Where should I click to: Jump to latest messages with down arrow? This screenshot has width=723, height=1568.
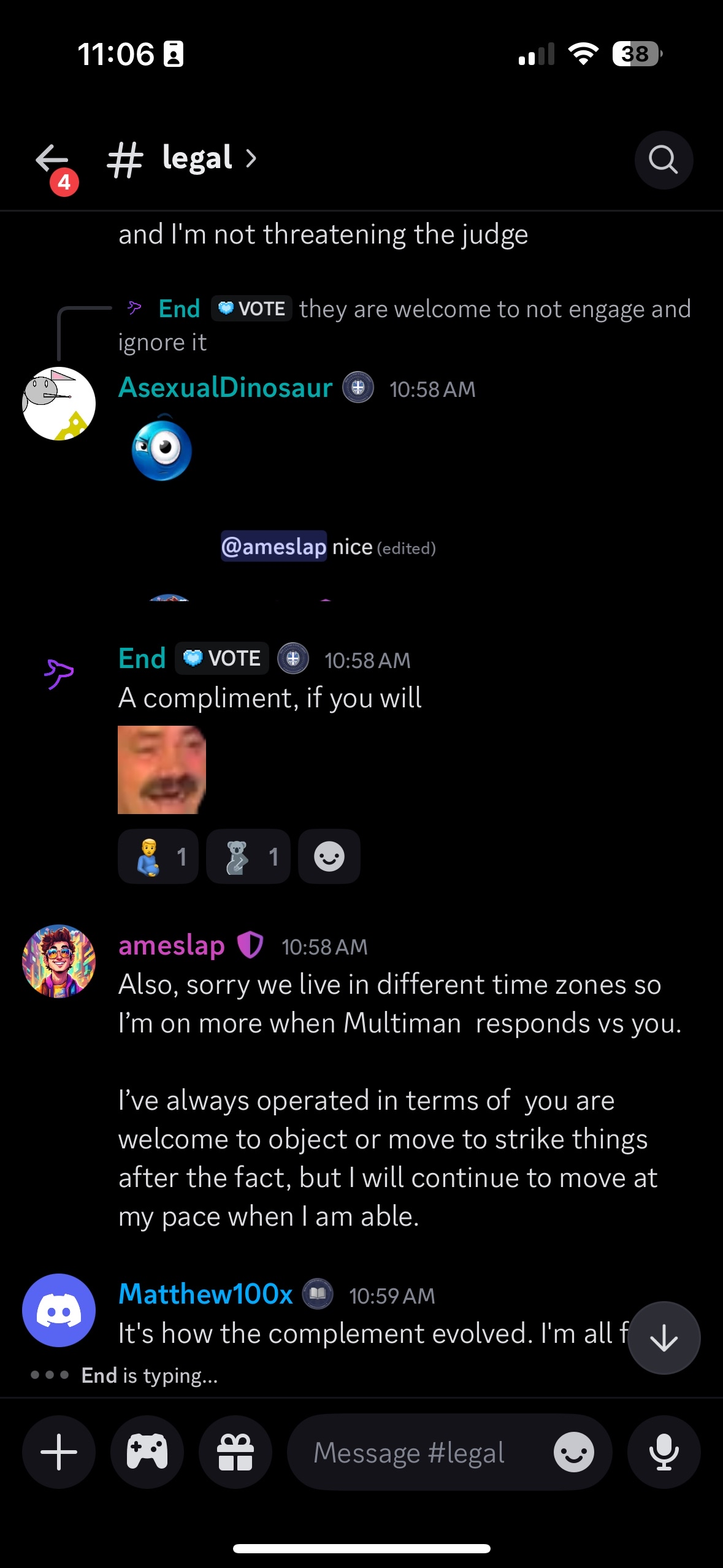pyautogui.click(x=664, y=1338)
